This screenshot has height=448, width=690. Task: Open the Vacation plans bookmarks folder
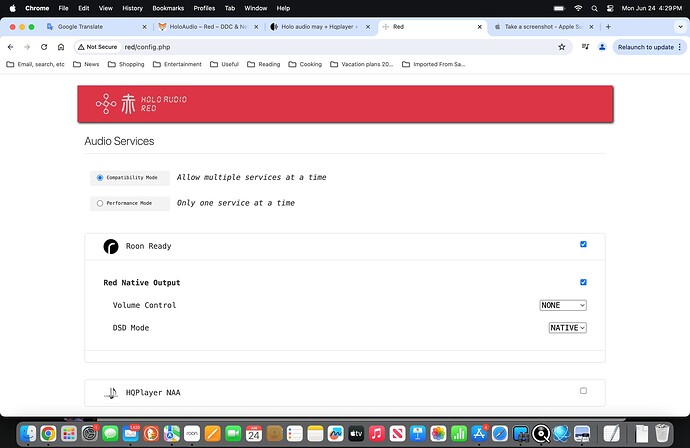point(362,64)
